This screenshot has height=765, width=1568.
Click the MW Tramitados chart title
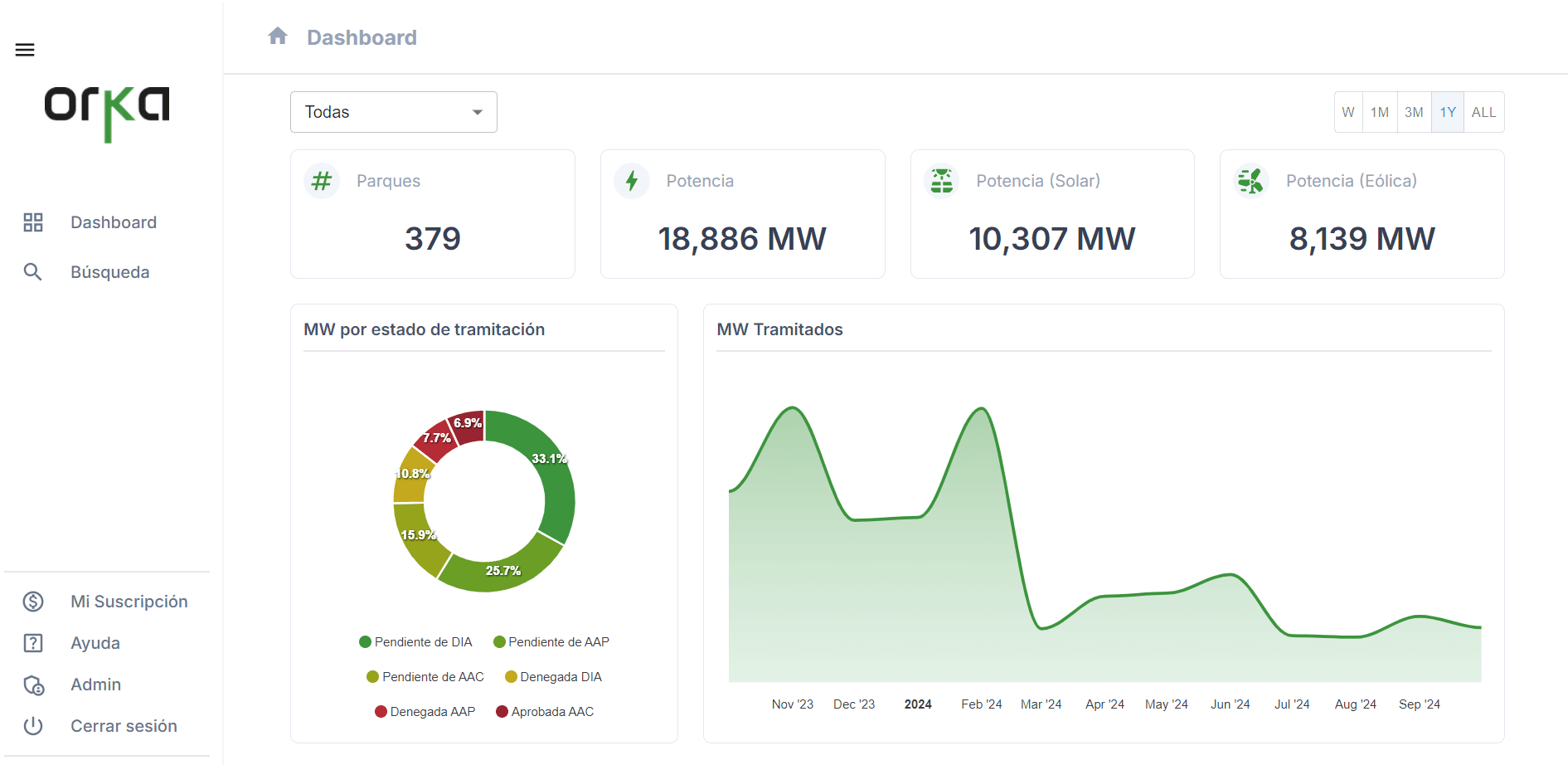click(x=779, y=329)
